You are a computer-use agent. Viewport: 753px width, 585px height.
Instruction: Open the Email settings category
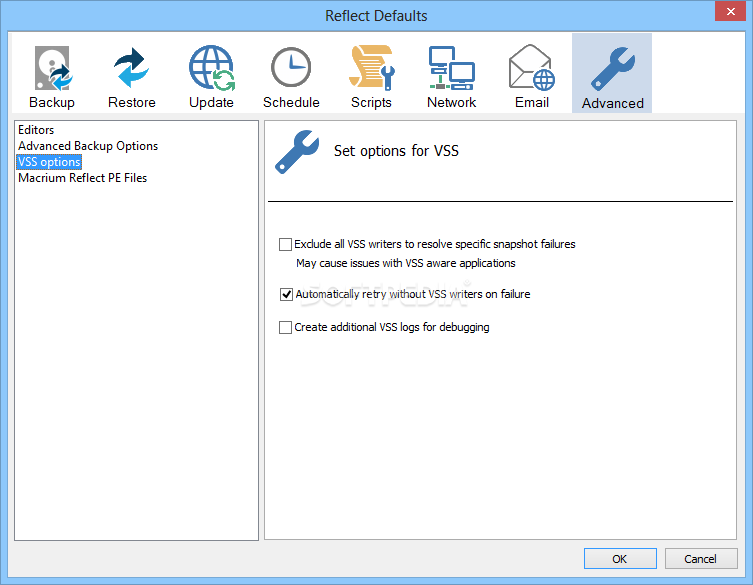[532, 74]
